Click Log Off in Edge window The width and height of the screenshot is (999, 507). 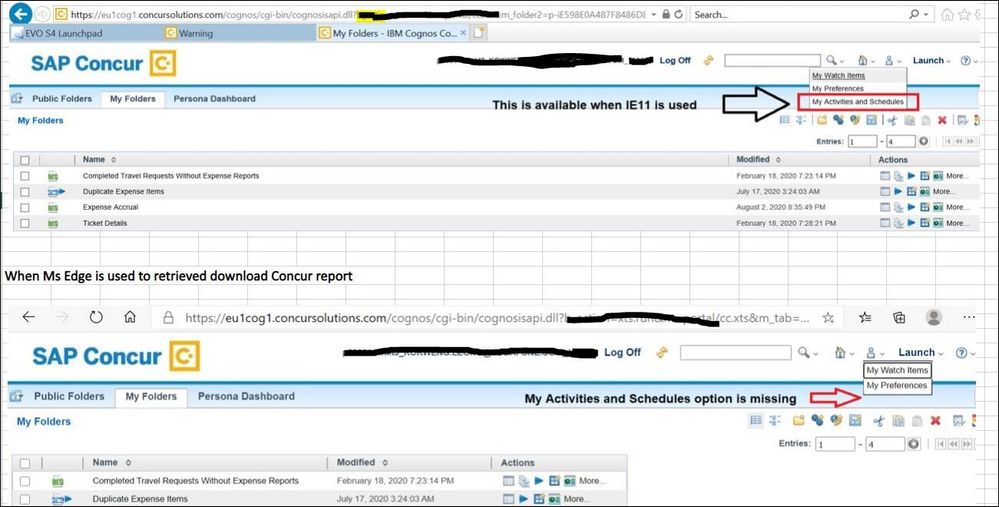click(x=622, y=352)
